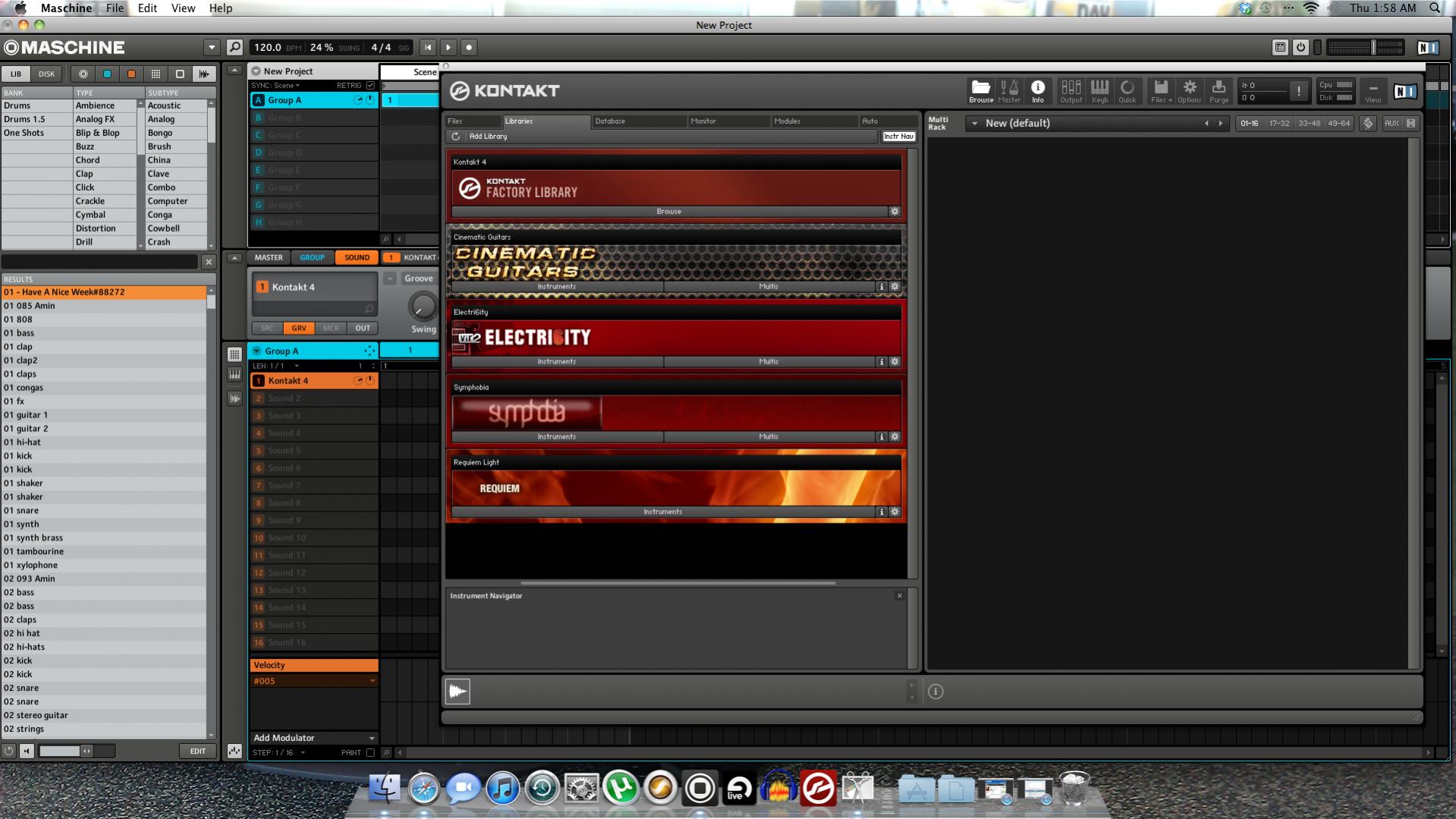
Task: Show Kontakt on-screen Keyboard icon
Action: [x=1099, y=91]
